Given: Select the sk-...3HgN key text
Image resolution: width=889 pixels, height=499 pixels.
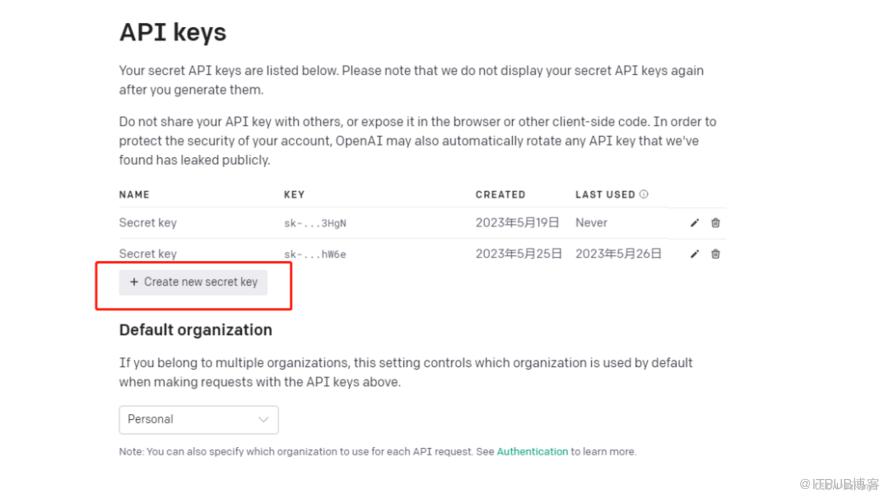Looking at the screenshot, I should pyautogui.click(x=313, y=223).
